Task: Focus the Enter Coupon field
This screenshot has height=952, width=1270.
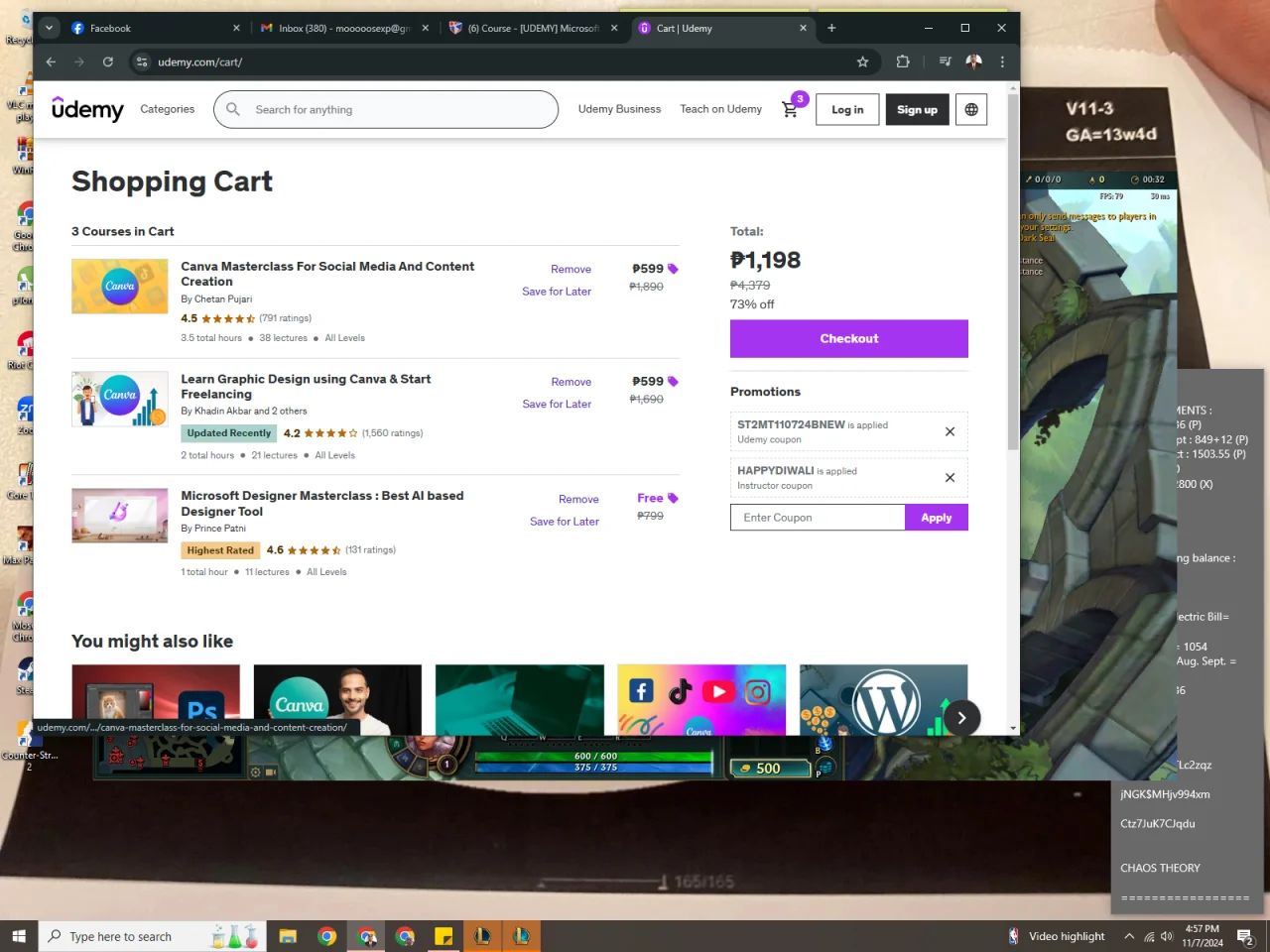Action: 818,518
